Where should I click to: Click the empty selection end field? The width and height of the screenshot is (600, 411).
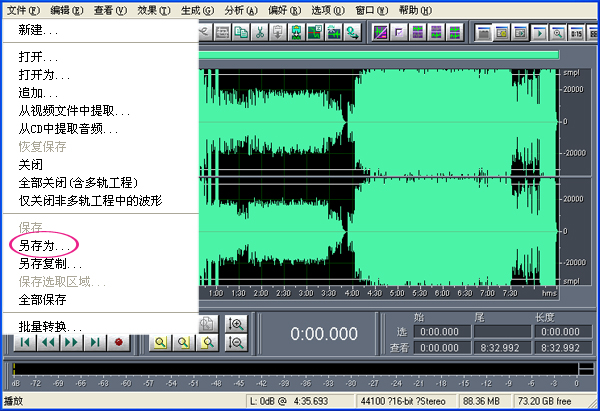(x=502, y=331)
